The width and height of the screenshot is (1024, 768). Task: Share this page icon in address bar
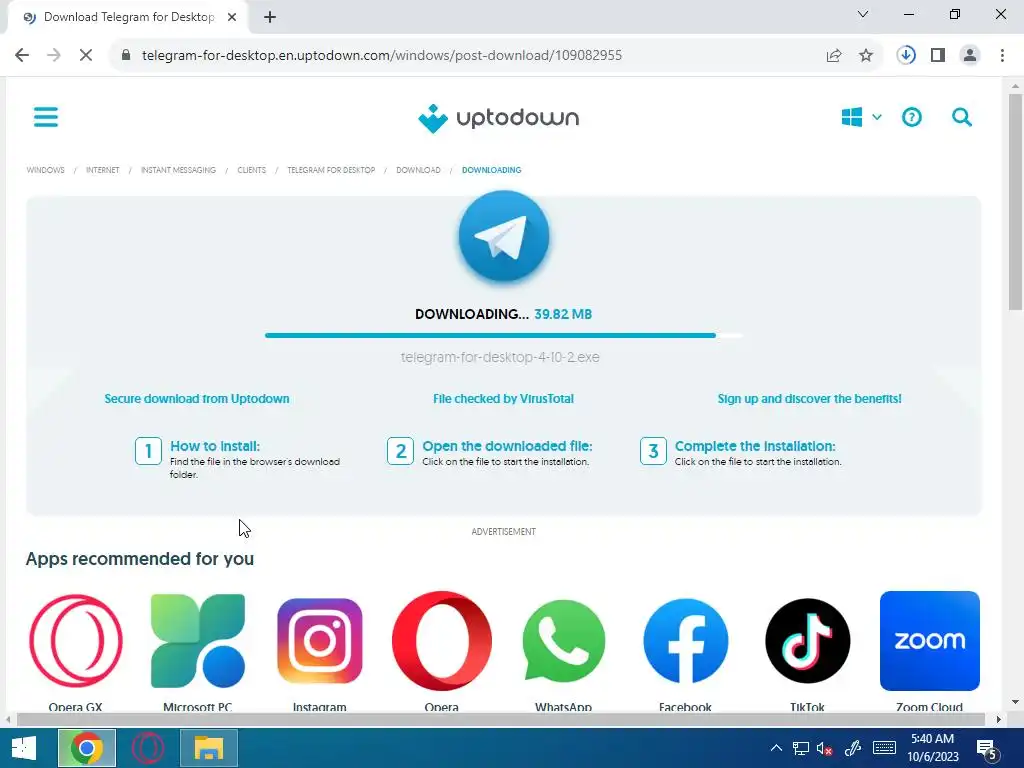(x=834, y=56)
